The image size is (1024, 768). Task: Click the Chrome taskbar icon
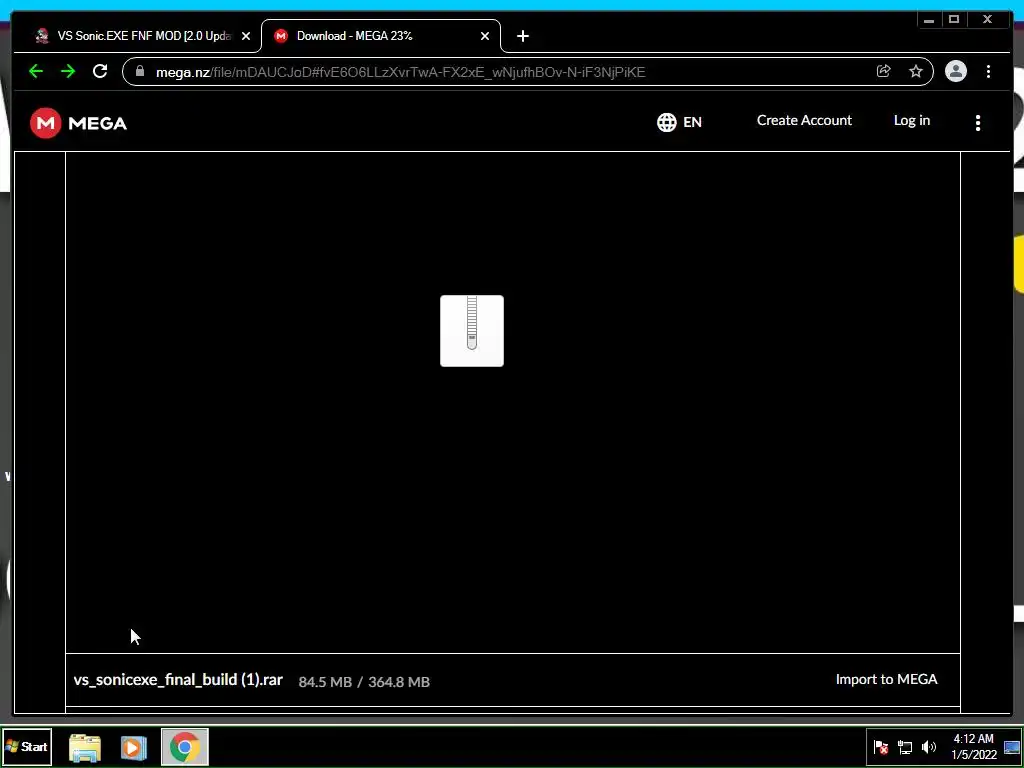tap(185, 747)
